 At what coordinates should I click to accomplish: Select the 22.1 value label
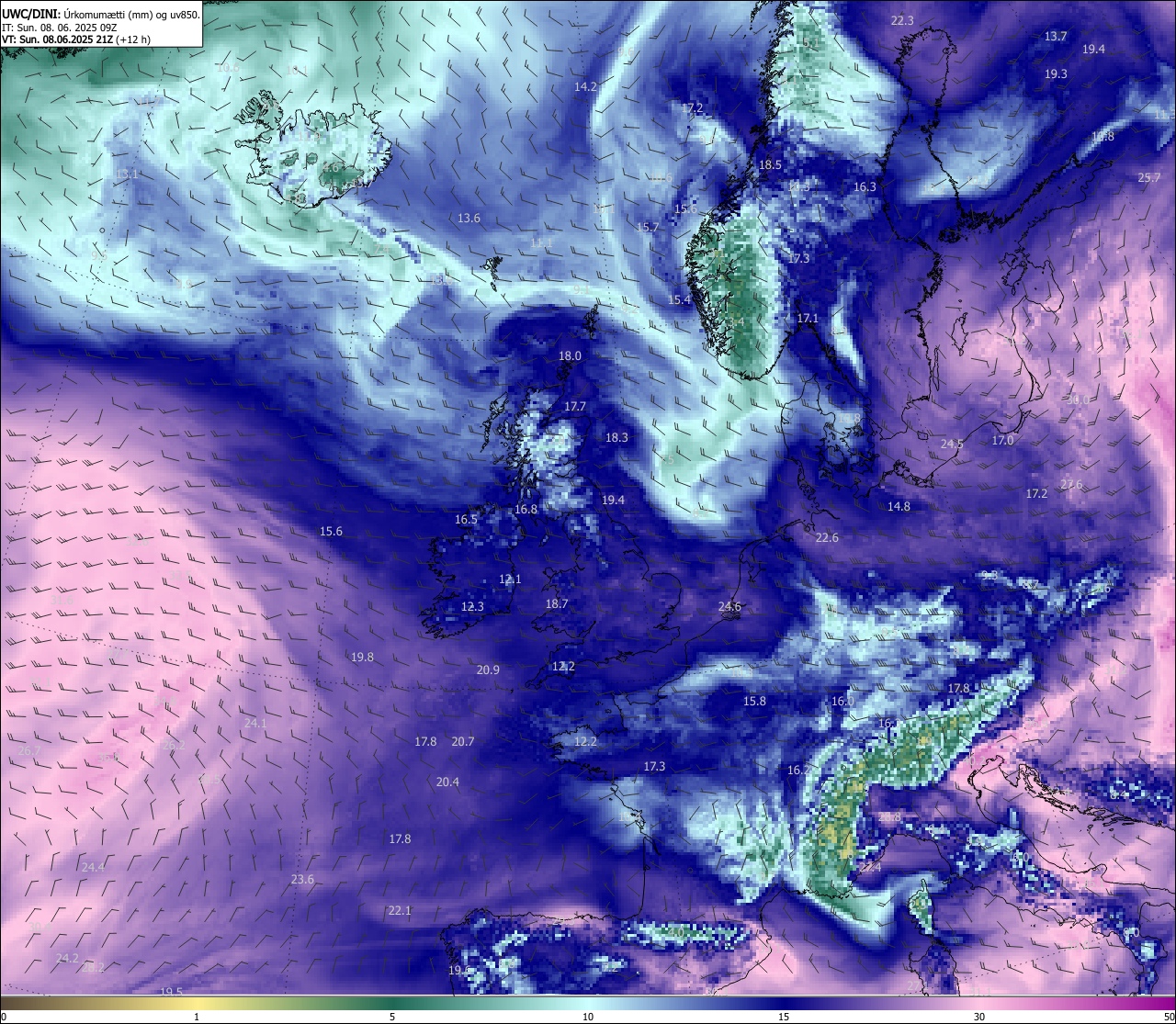coord(400,911)
